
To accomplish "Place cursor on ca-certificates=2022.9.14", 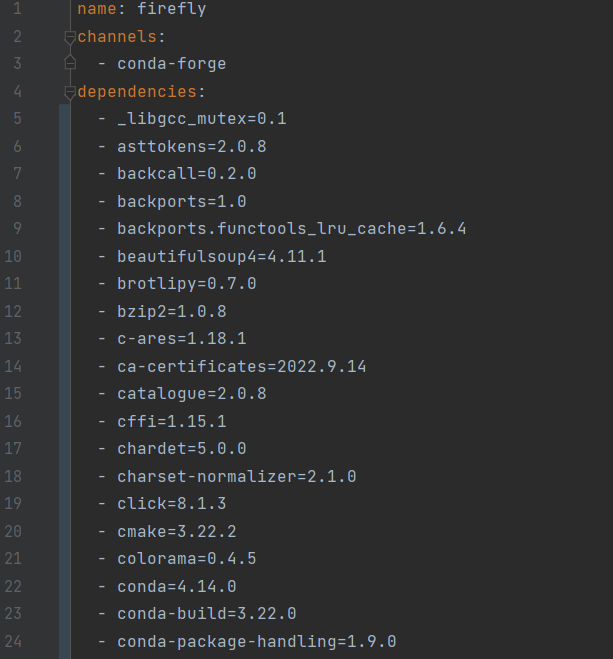I will point(242,366).
